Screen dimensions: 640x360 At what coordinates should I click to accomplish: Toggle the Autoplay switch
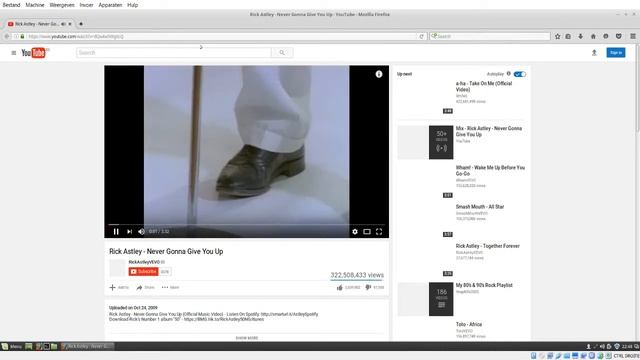tap(520, 74)
